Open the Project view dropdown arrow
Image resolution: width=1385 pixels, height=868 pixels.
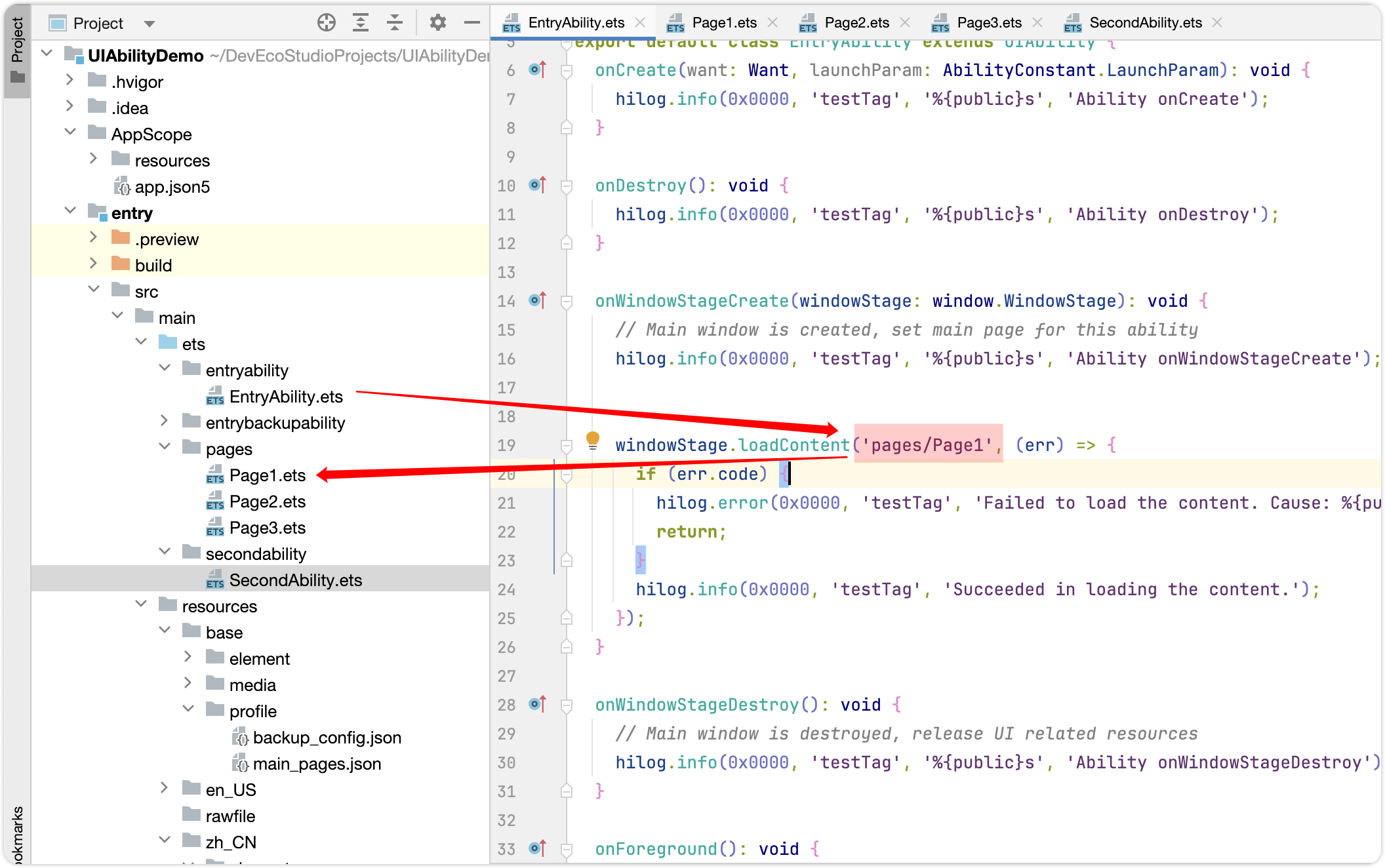point(149,24)
